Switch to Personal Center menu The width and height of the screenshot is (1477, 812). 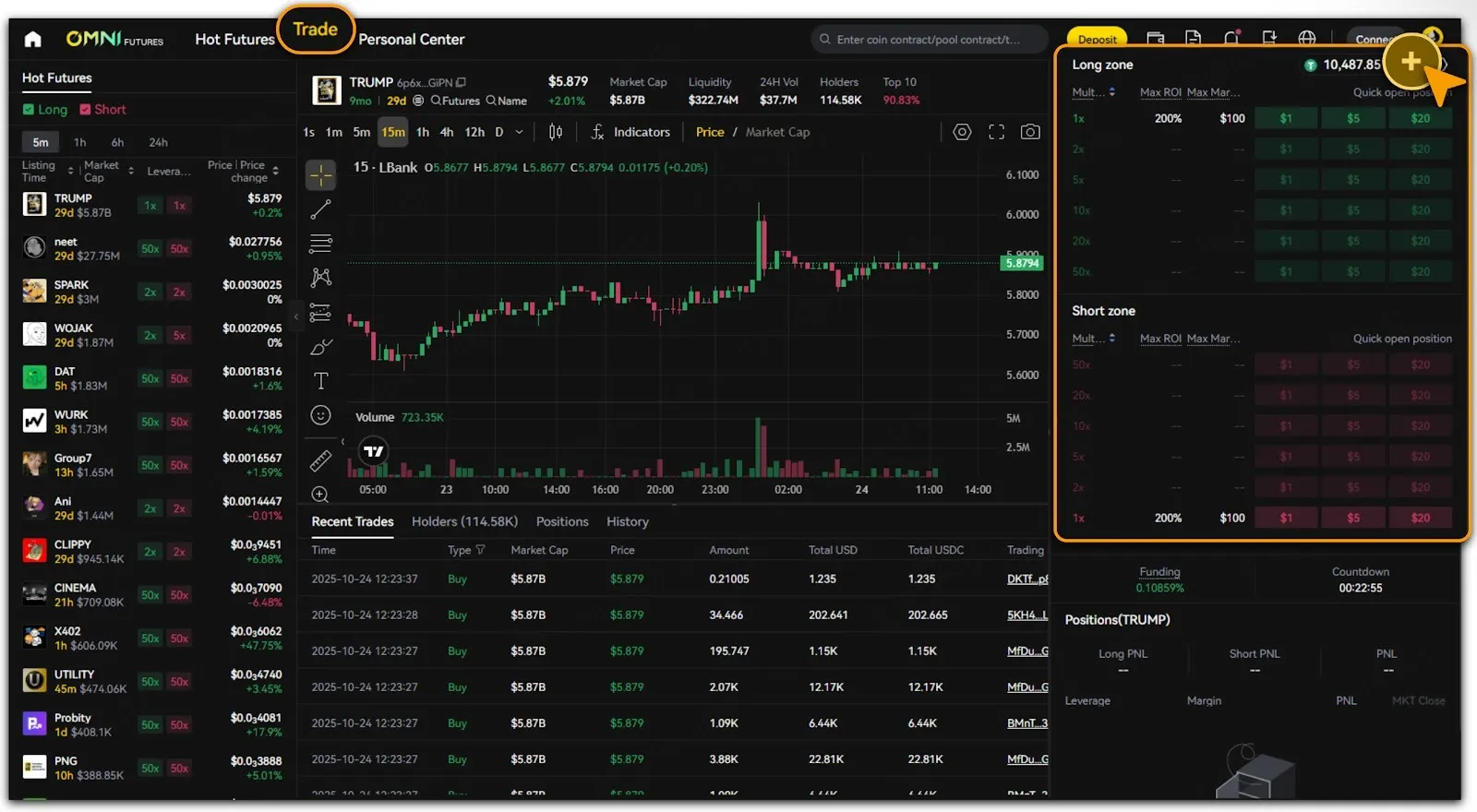click(x=411, y=40)
